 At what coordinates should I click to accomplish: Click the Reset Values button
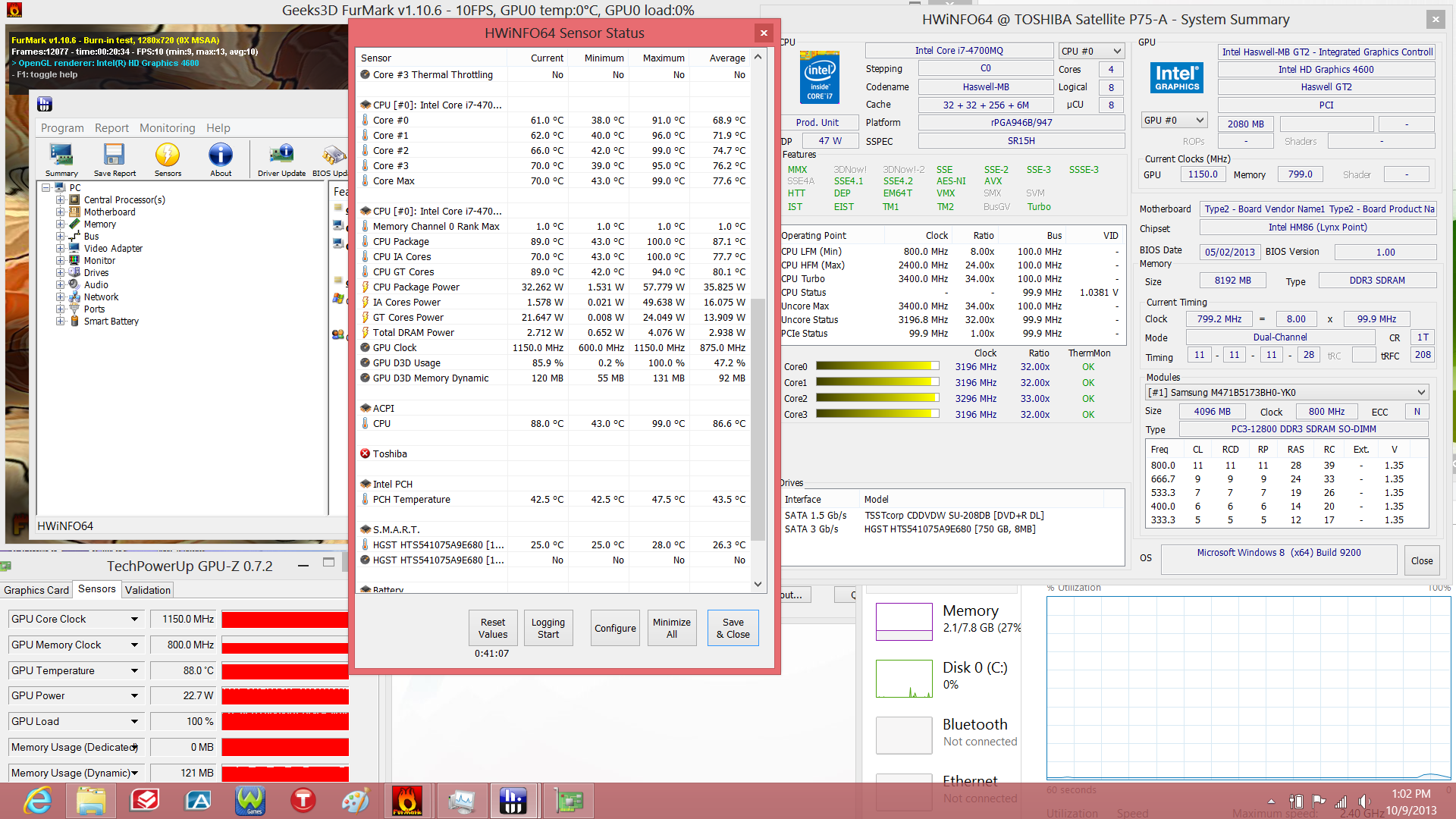pyautogui.click(x=493, y=628)
